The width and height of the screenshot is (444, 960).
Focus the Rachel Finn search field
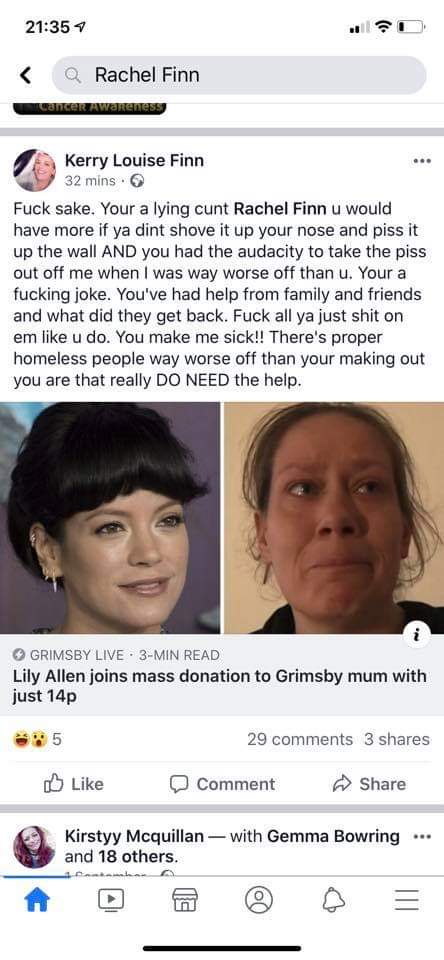pyautogui.click(x=239, y=75)
